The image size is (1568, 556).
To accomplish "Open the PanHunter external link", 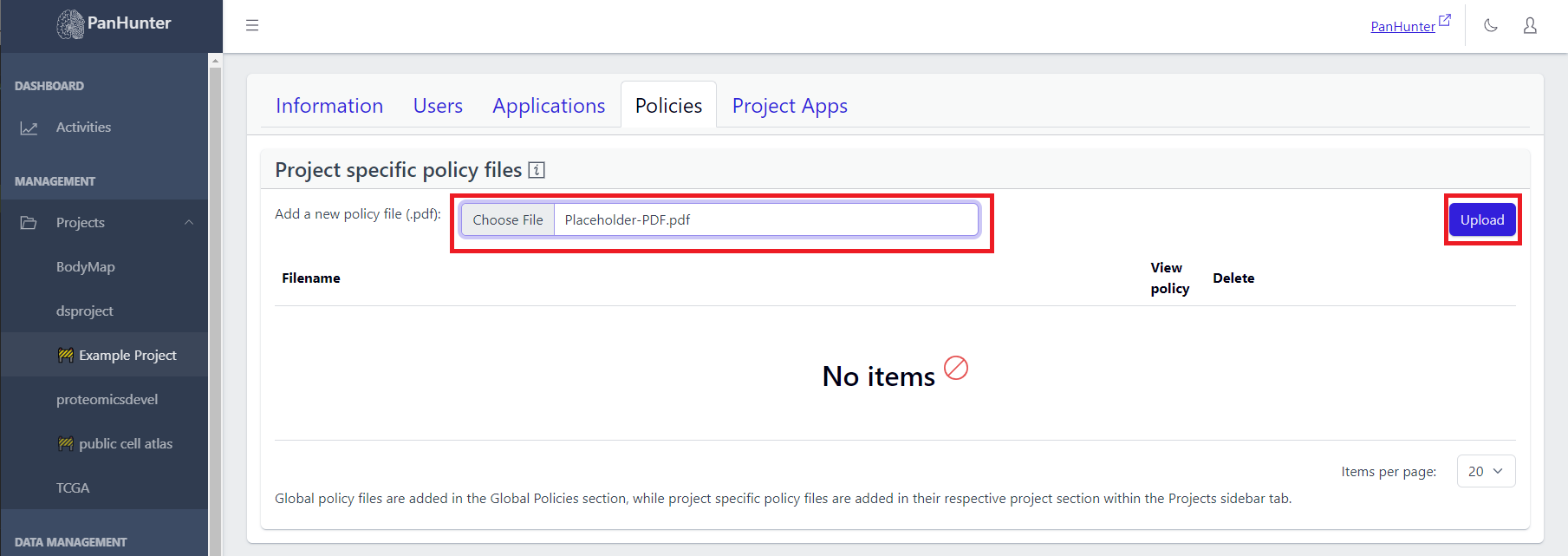I will 1409,25.
